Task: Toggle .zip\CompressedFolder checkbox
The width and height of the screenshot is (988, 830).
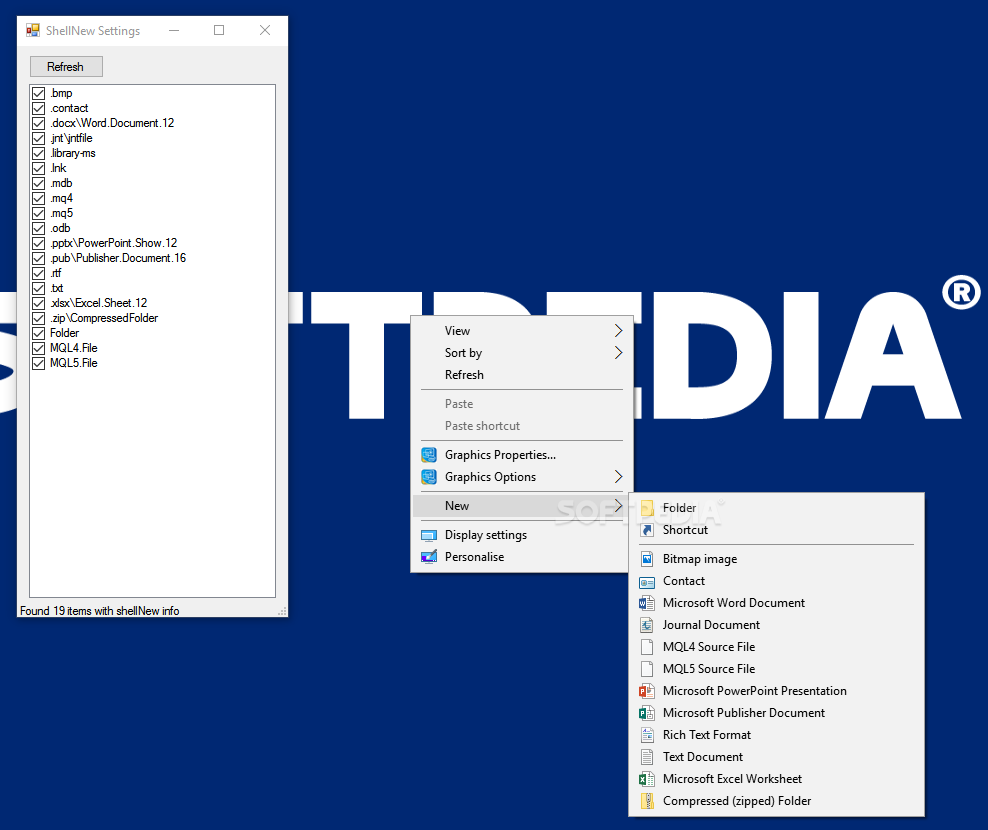Action: (38, 318)
